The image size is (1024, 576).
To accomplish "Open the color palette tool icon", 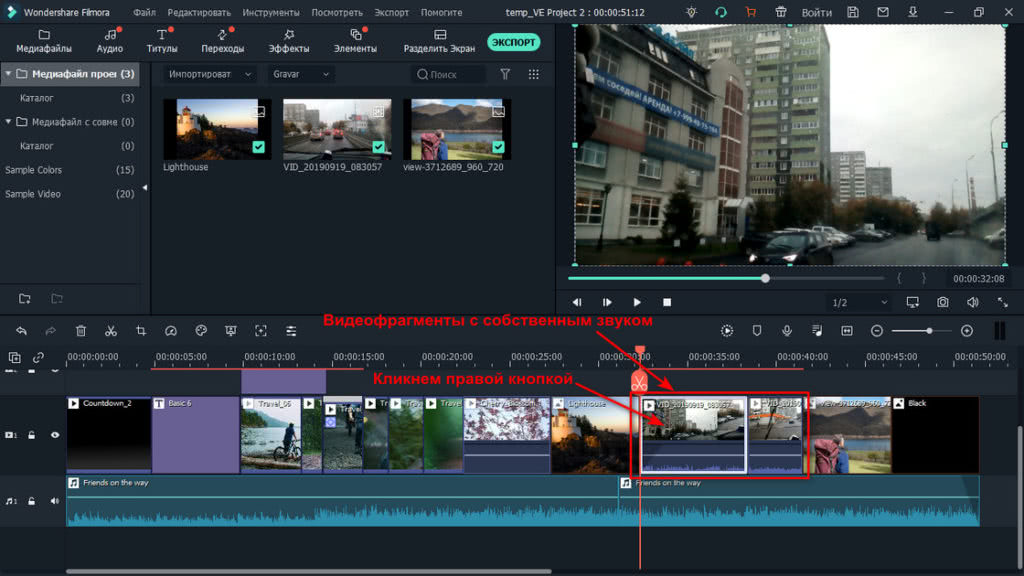I will [200, 331].
